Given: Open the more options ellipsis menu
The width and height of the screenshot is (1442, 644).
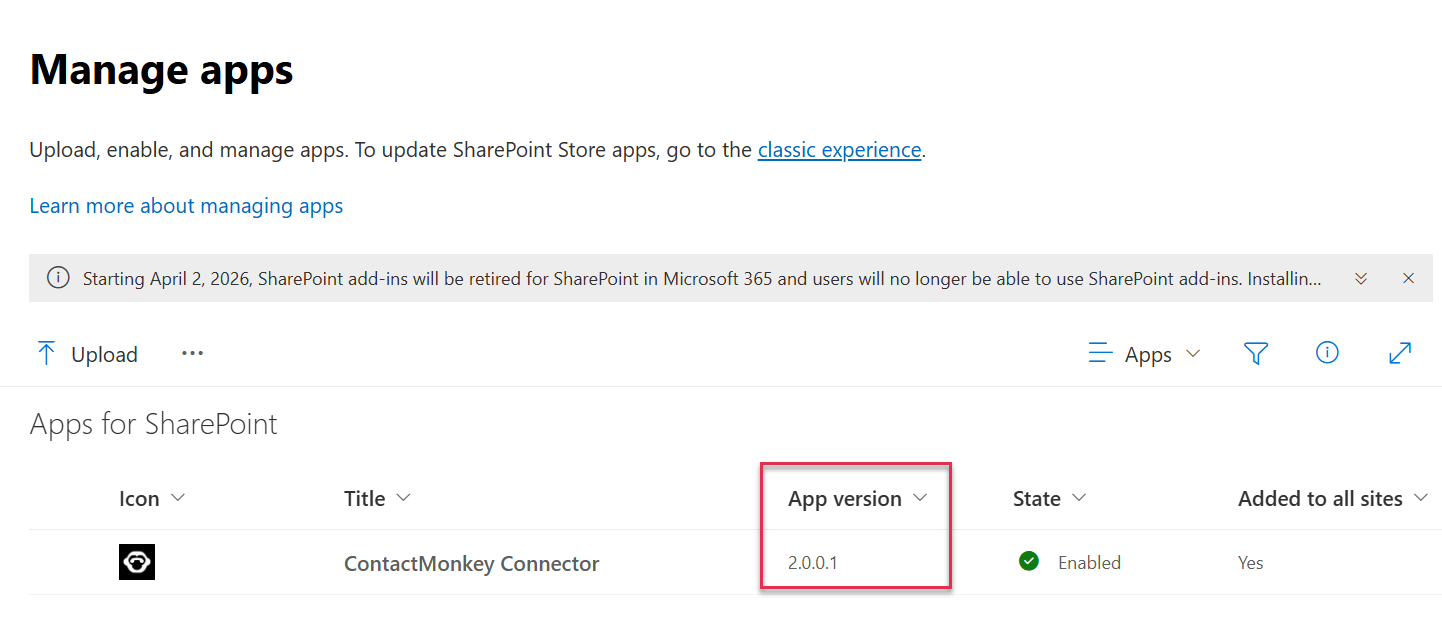Looking at the screenshot, I should pyautogui.click(x=192, y=353).
